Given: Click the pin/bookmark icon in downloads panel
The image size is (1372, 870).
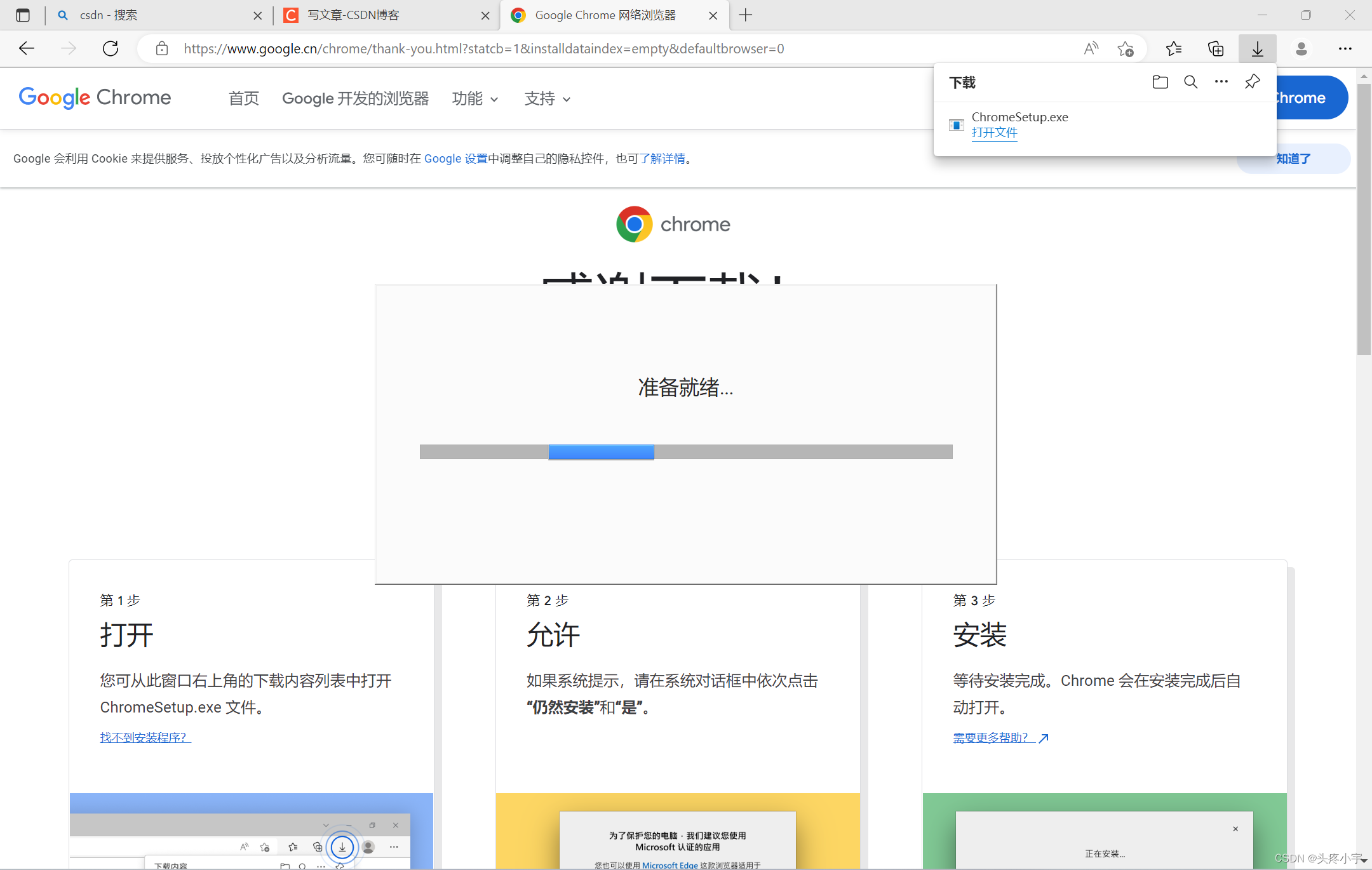Looking at the screenshot, I should coord(1253,82).
